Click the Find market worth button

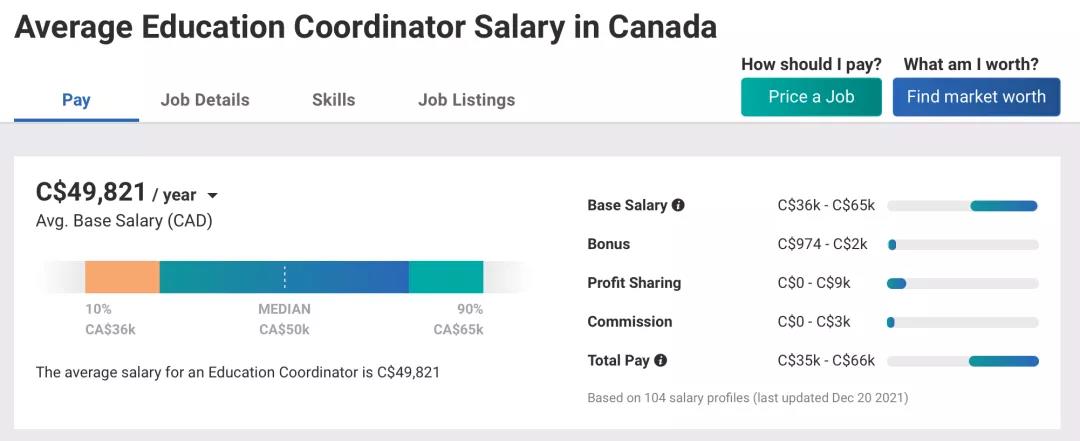click(976, 97)
